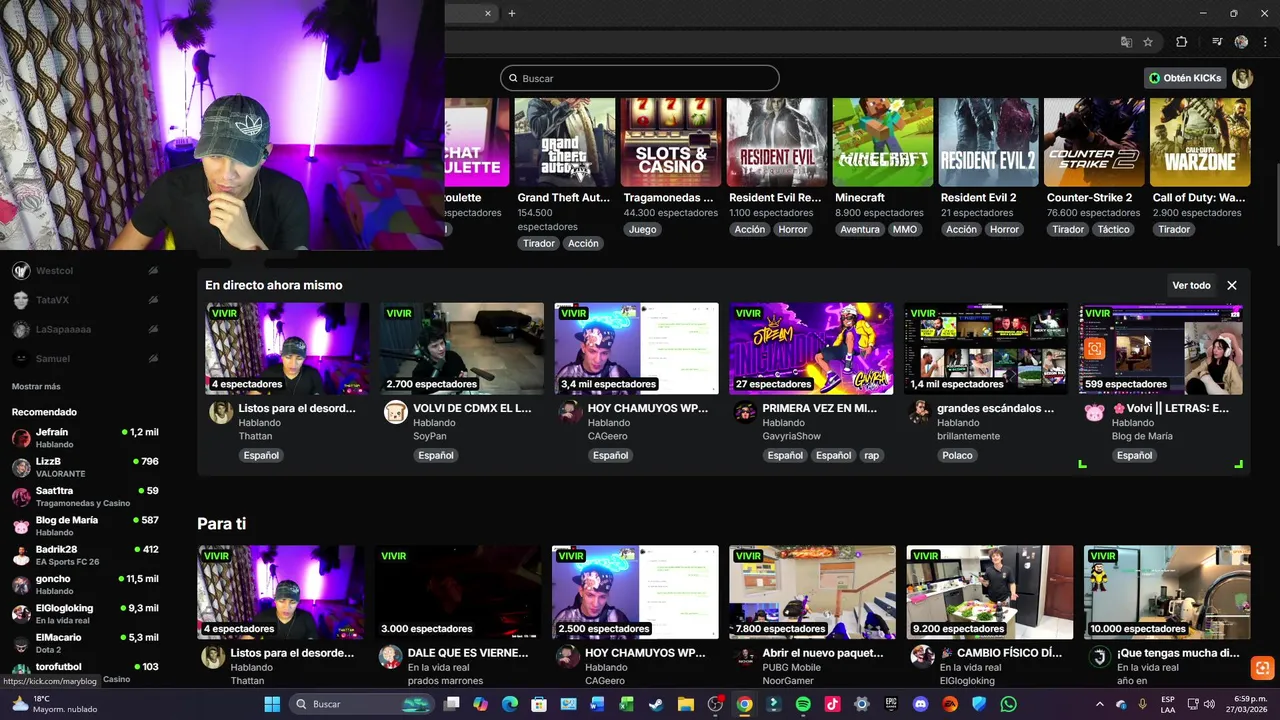Open Jefraín channel in Recomendado list
This screenshot has width=1280, height=720.
85,438
